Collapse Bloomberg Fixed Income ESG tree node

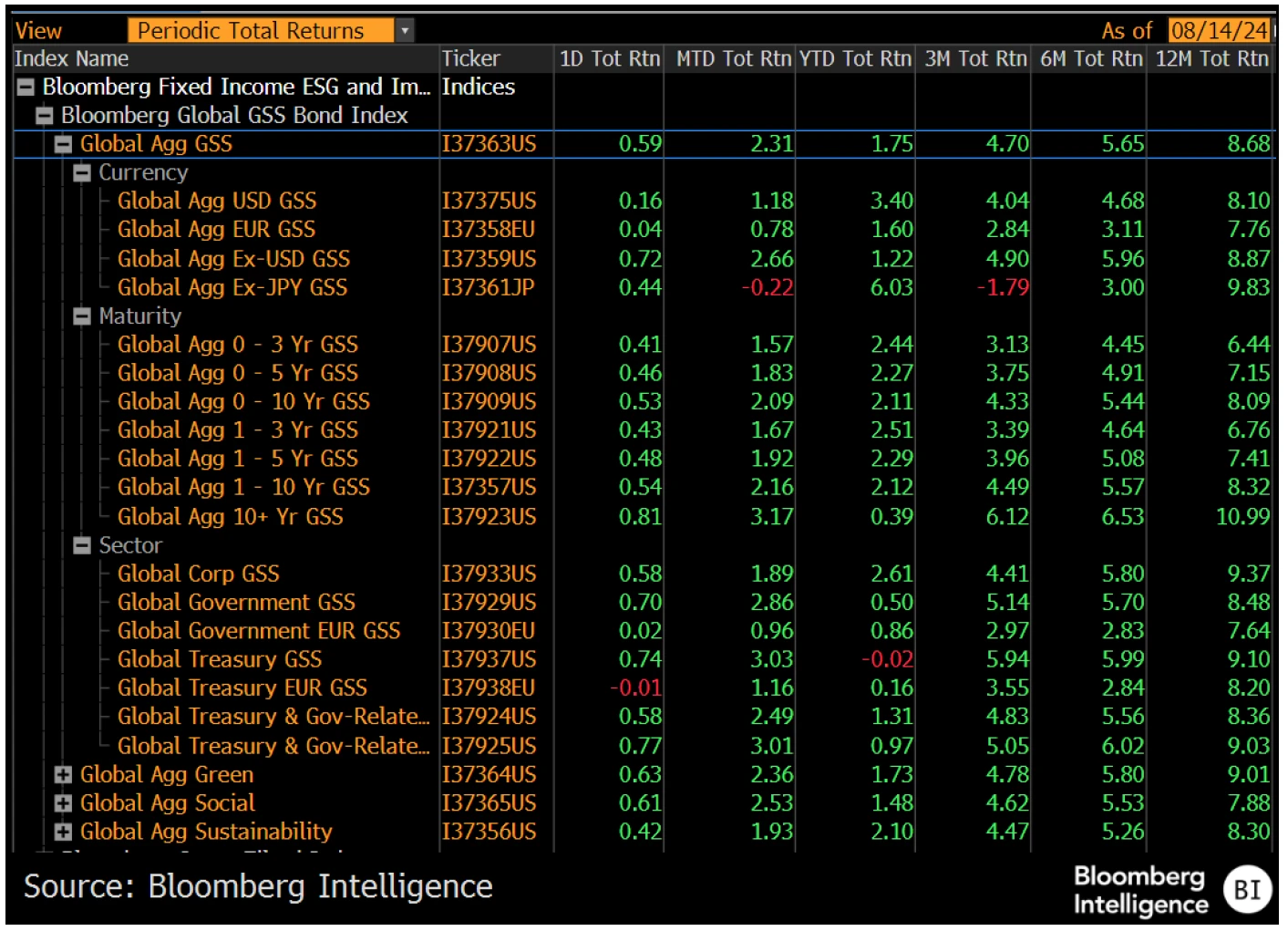pyautogui.click(x=26, y=88)
